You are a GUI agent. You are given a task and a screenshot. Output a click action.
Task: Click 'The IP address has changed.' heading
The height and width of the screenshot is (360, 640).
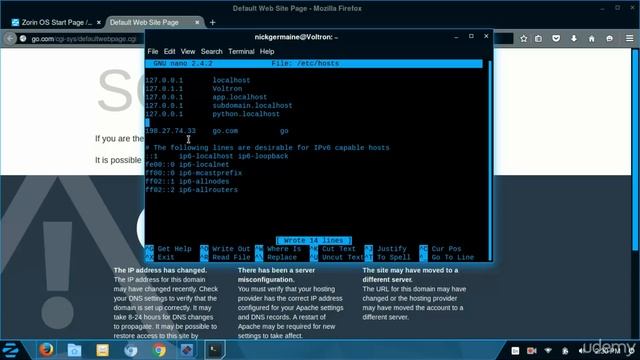click(x=160, y=270)
